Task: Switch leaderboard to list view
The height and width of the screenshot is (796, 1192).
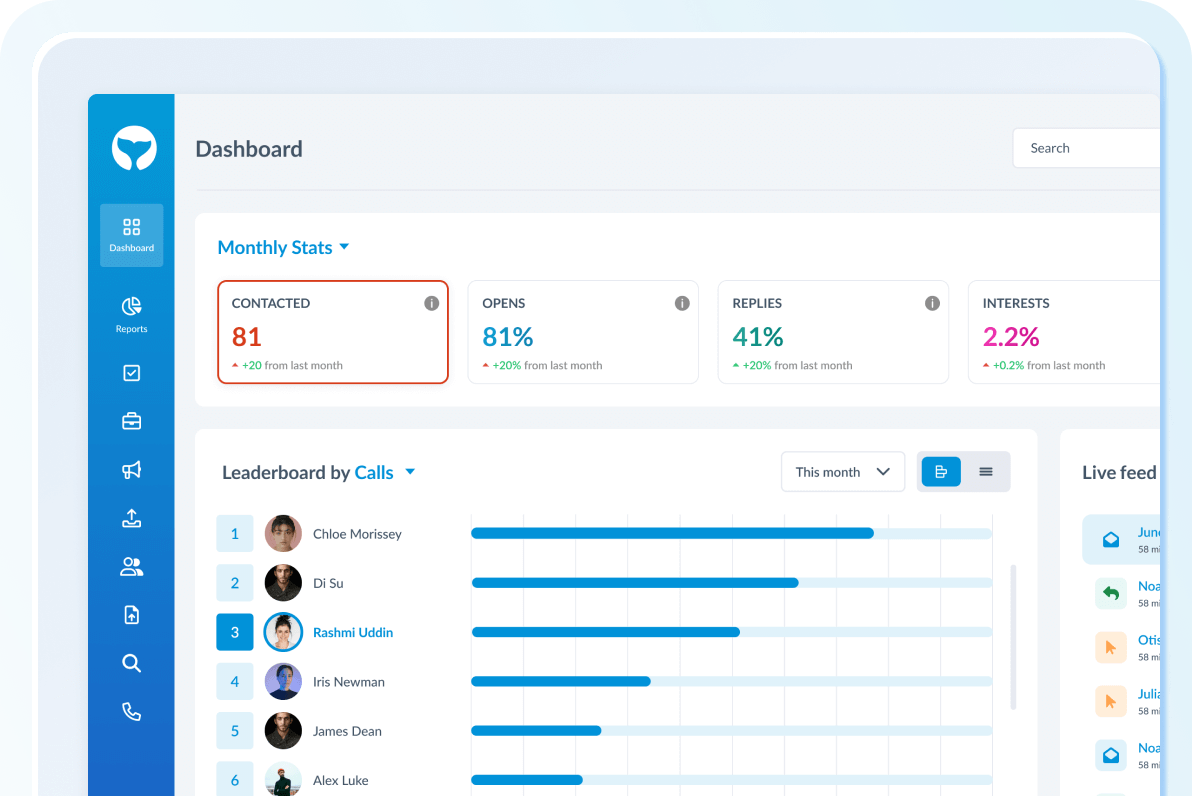Action: (986, 471)
